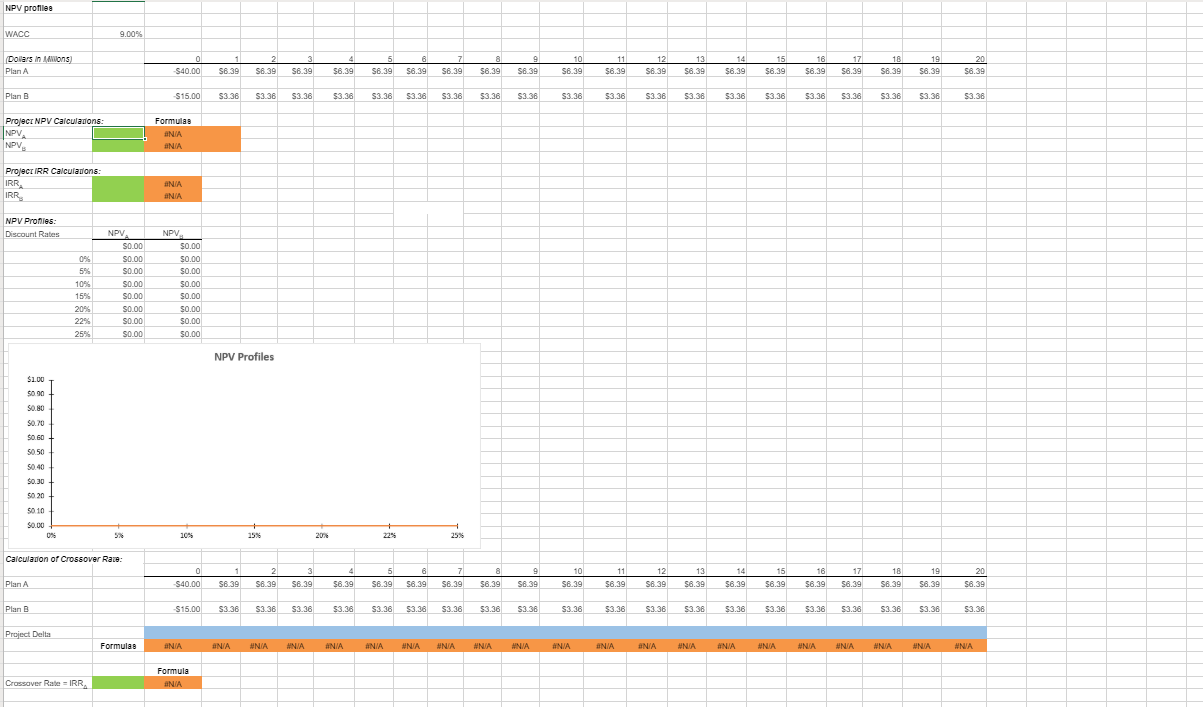Select the '(Dollars in Millions)' header cell
Viewport: 1203px width, 707px height.
[x=48, y=60]
